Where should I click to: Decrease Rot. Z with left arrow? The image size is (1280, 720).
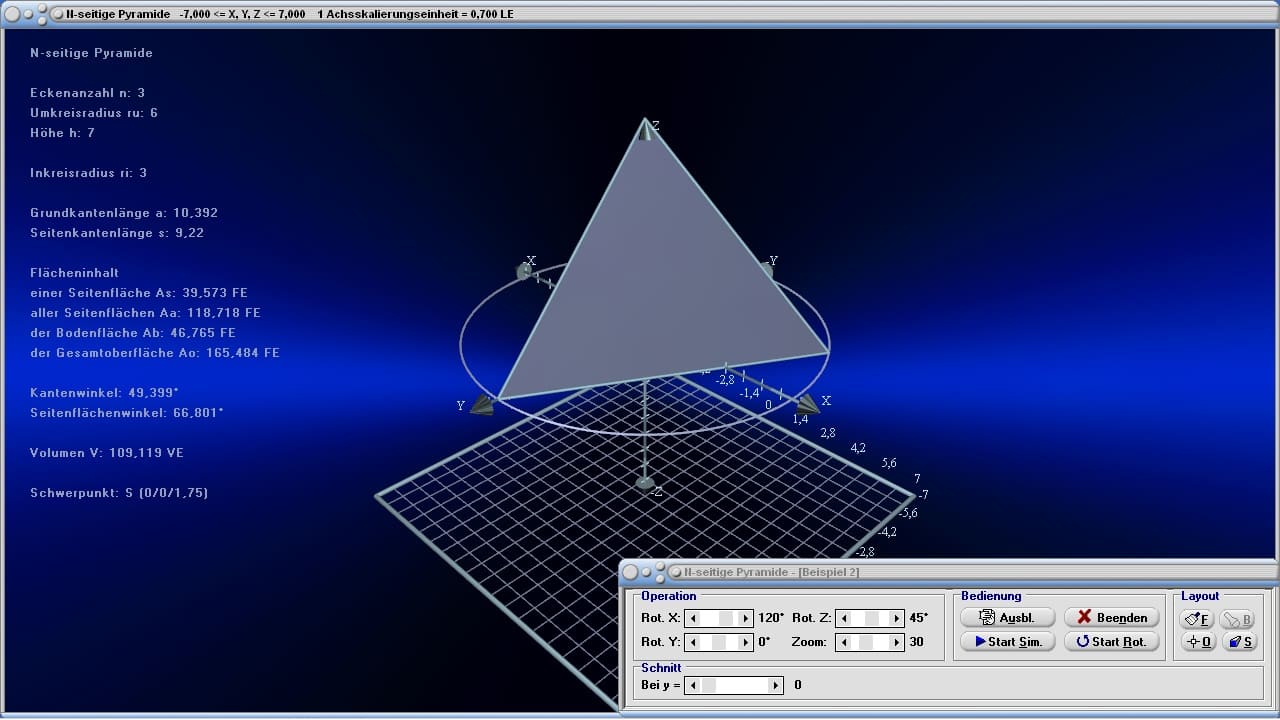(x=843, y=619)
